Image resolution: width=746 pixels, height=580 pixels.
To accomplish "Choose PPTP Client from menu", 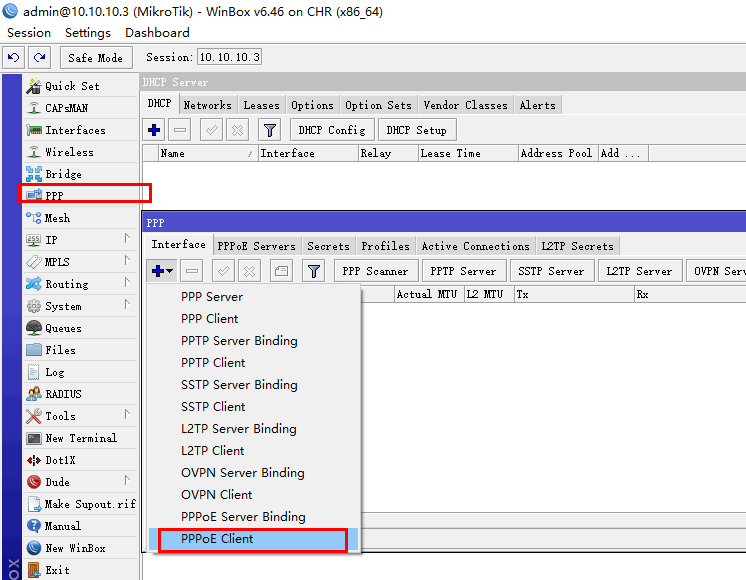I will (x=254, y=363).
